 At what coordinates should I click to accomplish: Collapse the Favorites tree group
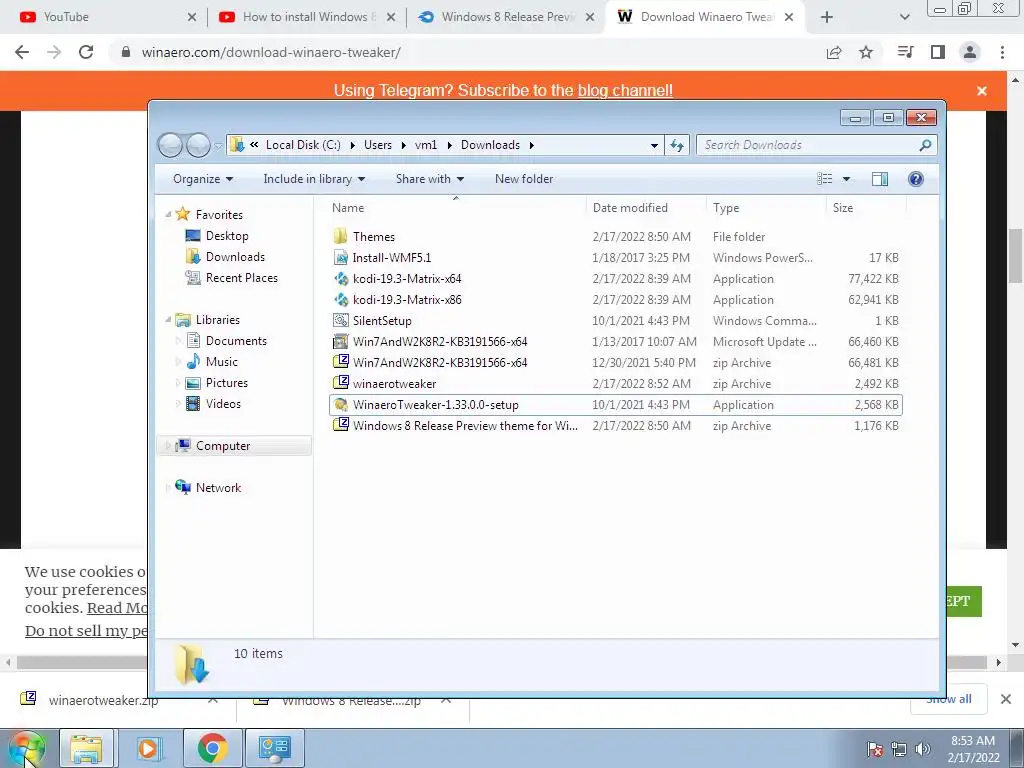pos(168,214)
